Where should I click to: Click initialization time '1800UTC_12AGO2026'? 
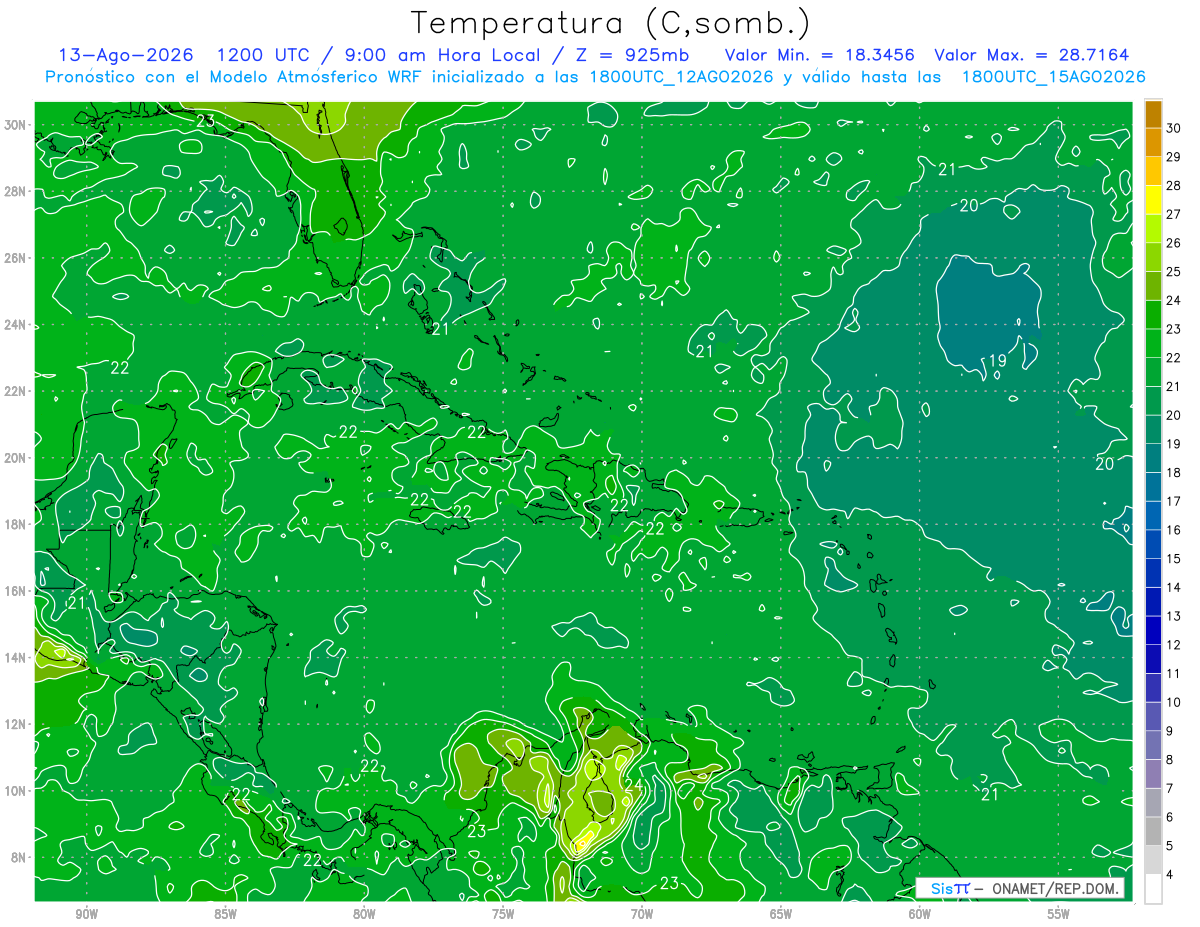[x=681, y=77]
